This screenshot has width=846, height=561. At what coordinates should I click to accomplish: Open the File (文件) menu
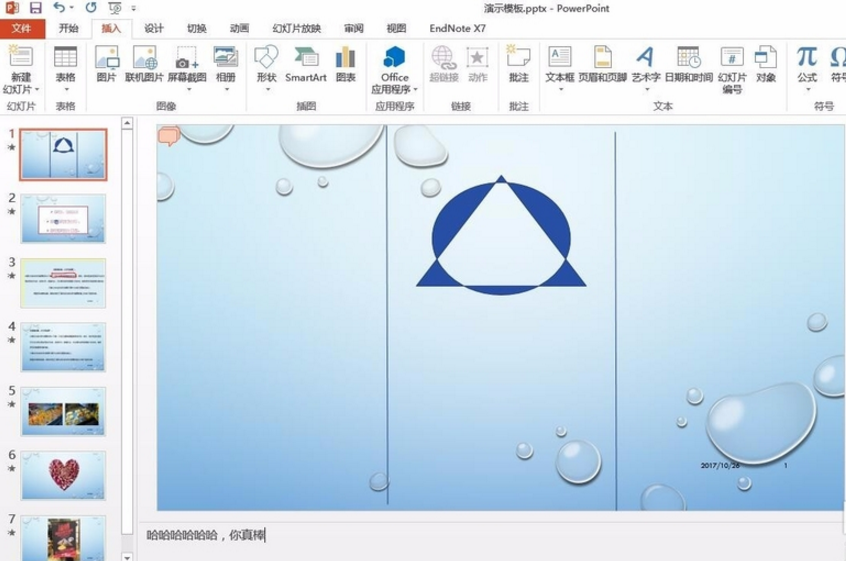22,29
